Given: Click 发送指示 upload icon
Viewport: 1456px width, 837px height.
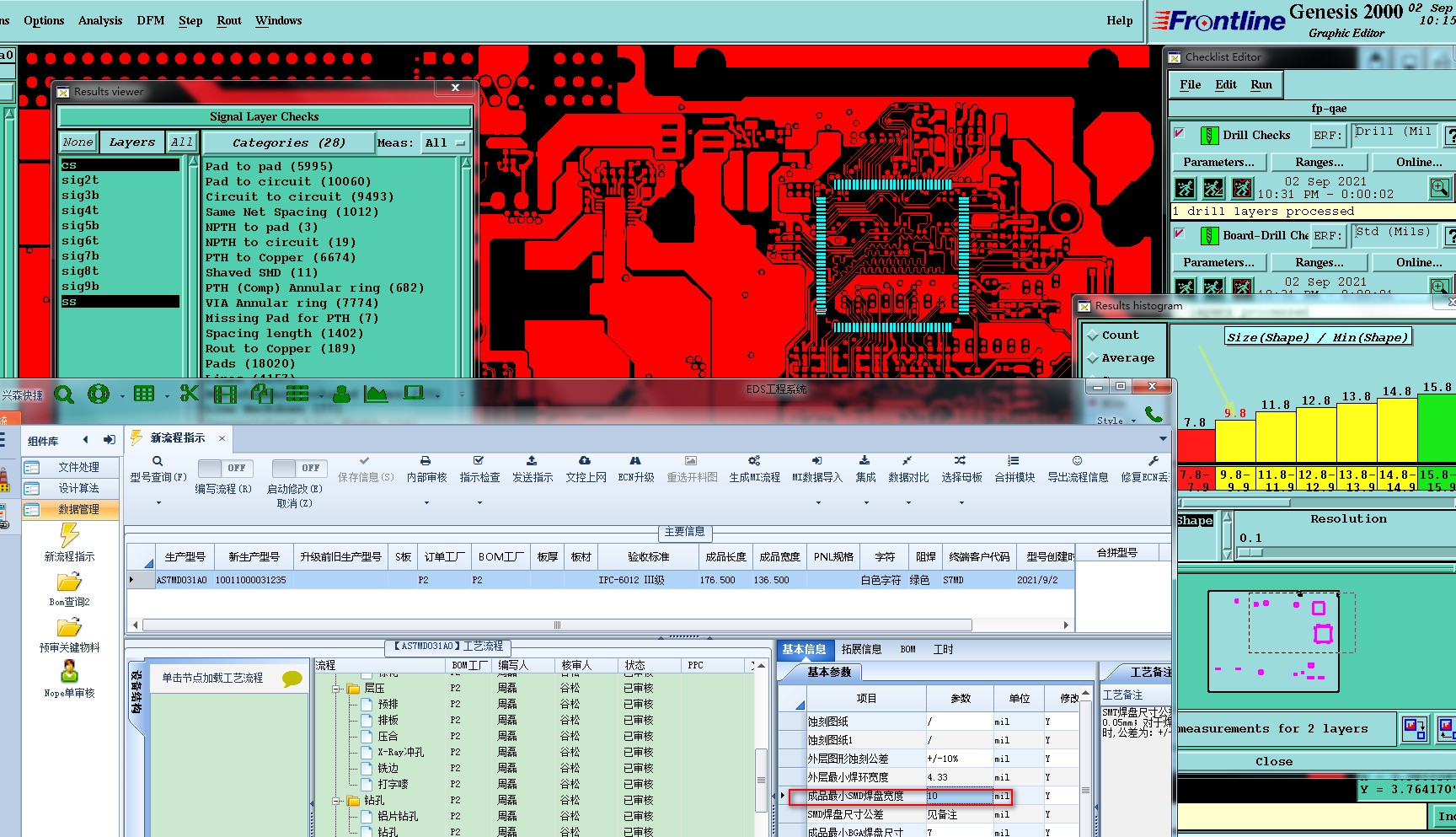Looking at the screenshot, I should 532,461.
